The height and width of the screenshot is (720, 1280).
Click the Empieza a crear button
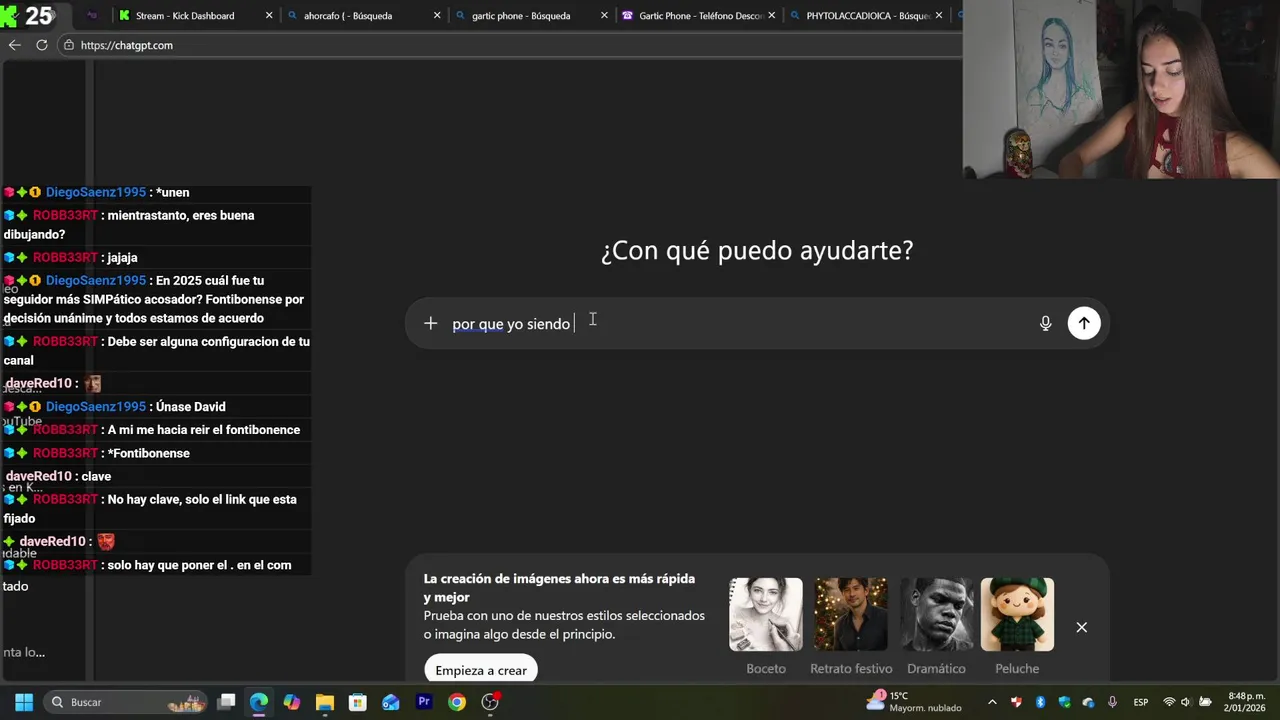click(x=481, y=670)
